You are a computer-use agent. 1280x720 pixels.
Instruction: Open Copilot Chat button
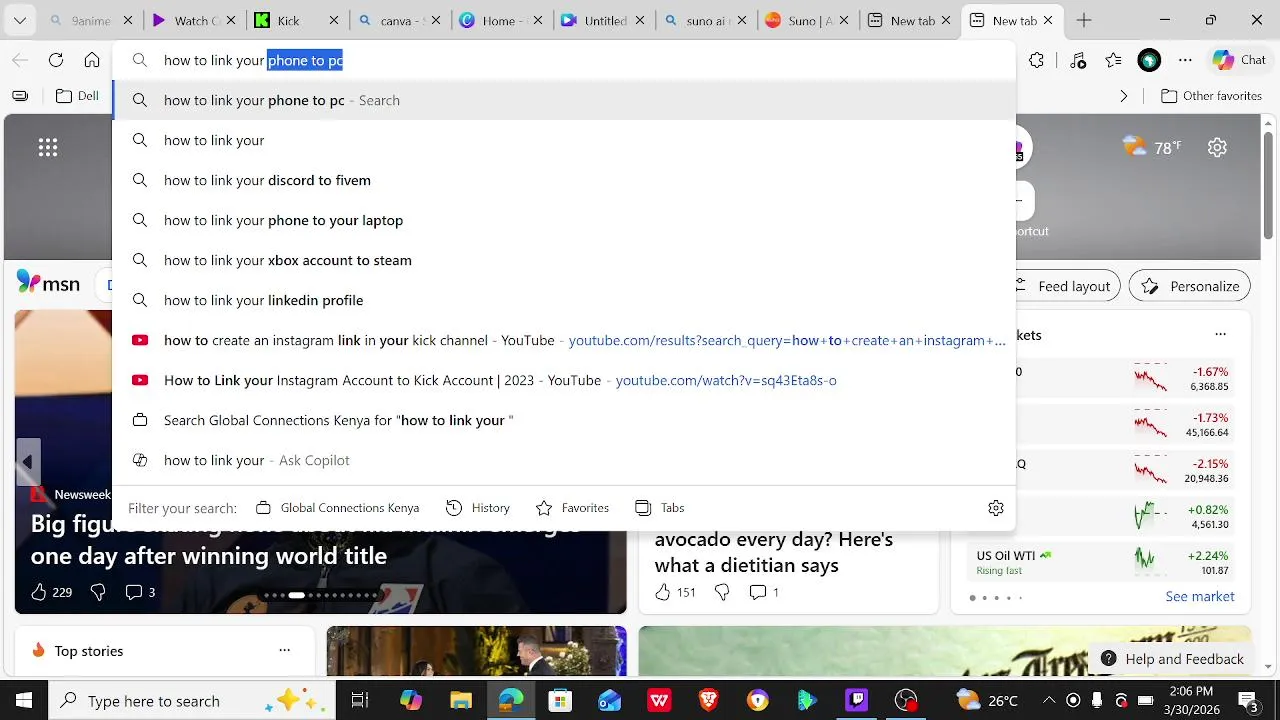click(1239, 60)
